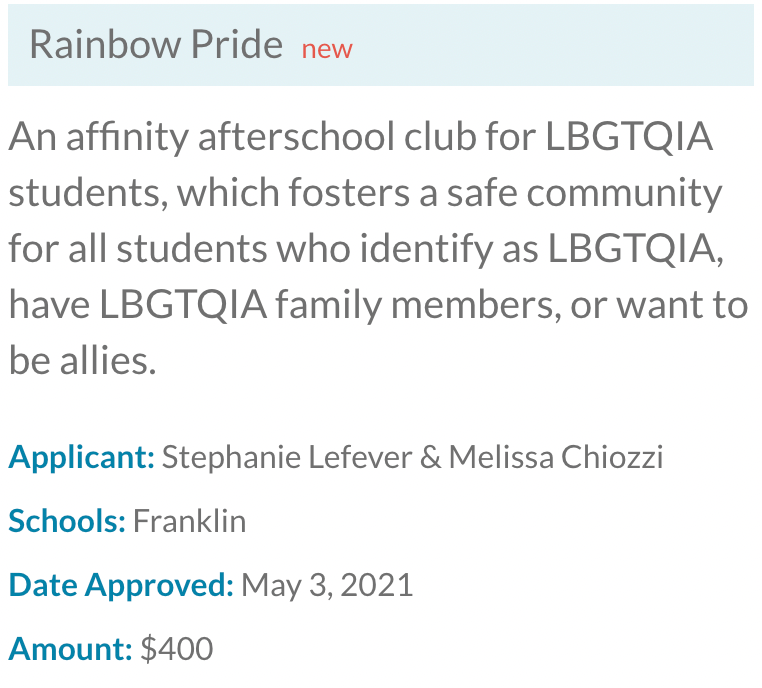762x688 pixels.
Task: Click the word identify in the description
Action: tap(426, 250)
